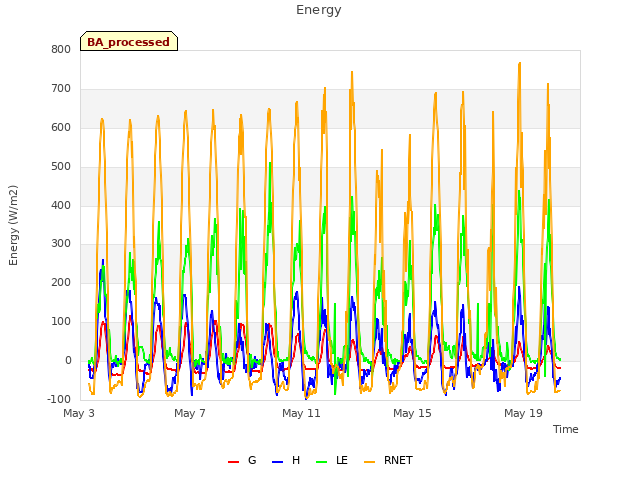Click the blue H legend color marker

click(277, 462)
